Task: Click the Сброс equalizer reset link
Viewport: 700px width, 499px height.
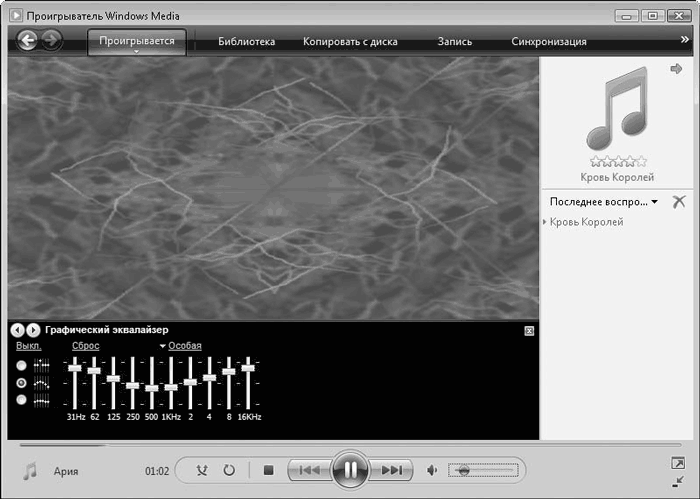Action: pos(86,346)
